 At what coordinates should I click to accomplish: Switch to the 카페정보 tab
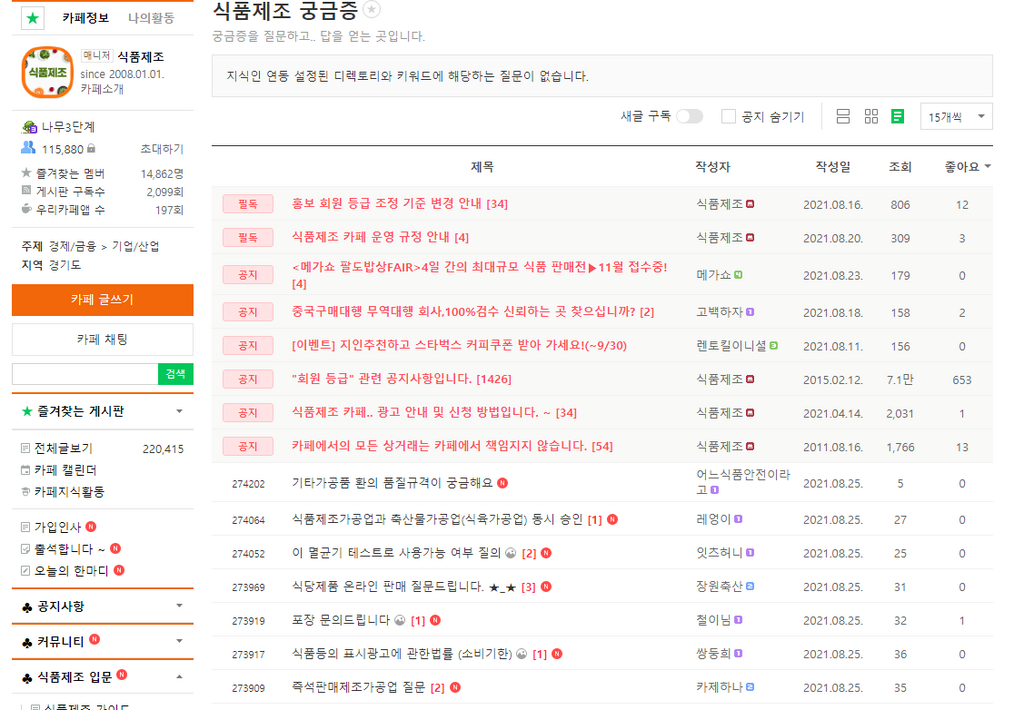86,18
